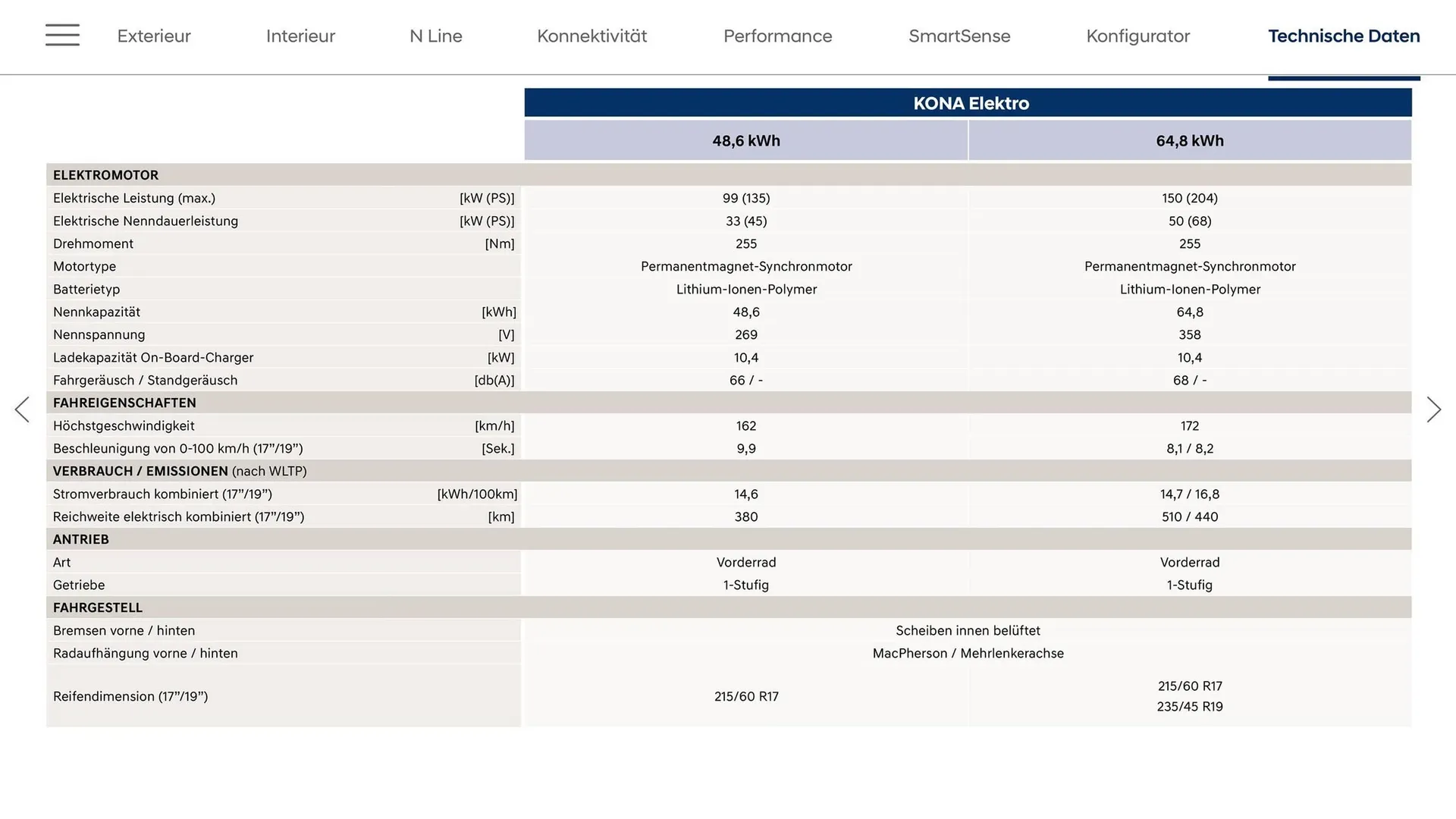This screenshot has width=1456, height=819.
Task: Click the right carousel arrow
Action: click(1433, 409)
